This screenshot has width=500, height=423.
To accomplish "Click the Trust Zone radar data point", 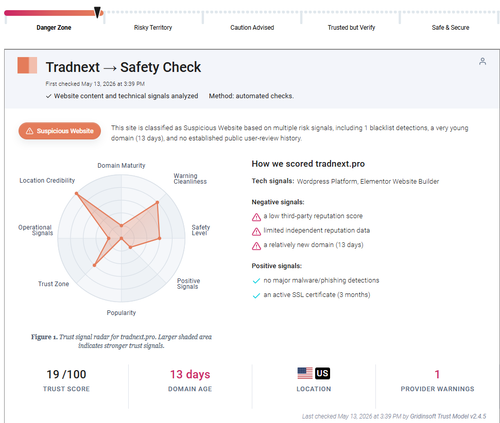I will pyautogui.click(x=95, y=265).
